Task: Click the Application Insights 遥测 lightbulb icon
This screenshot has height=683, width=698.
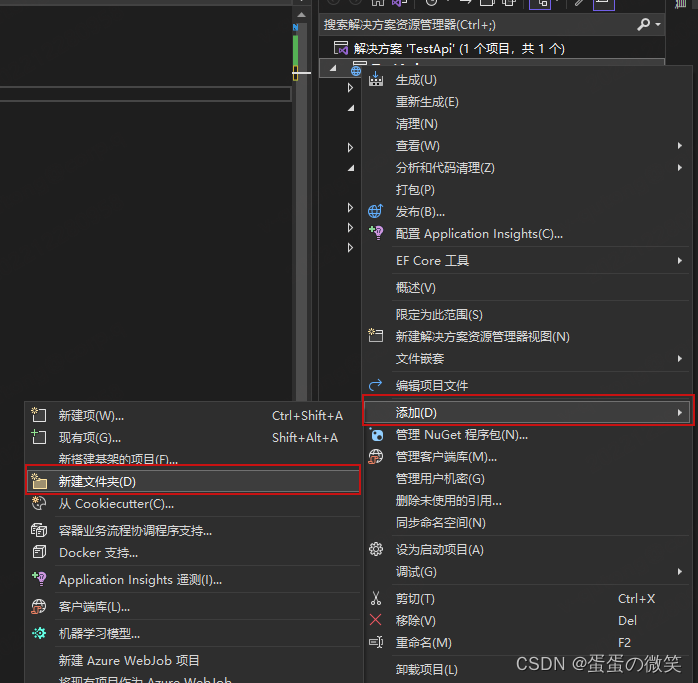Action: point(39,579)
